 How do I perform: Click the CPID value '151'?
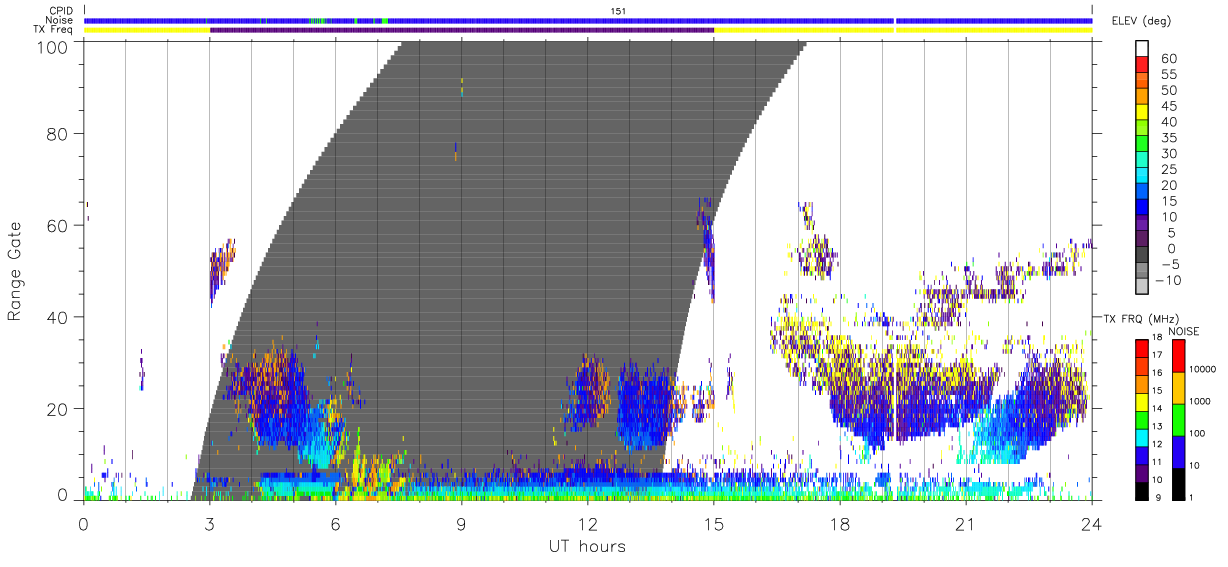tap(619, 10)
